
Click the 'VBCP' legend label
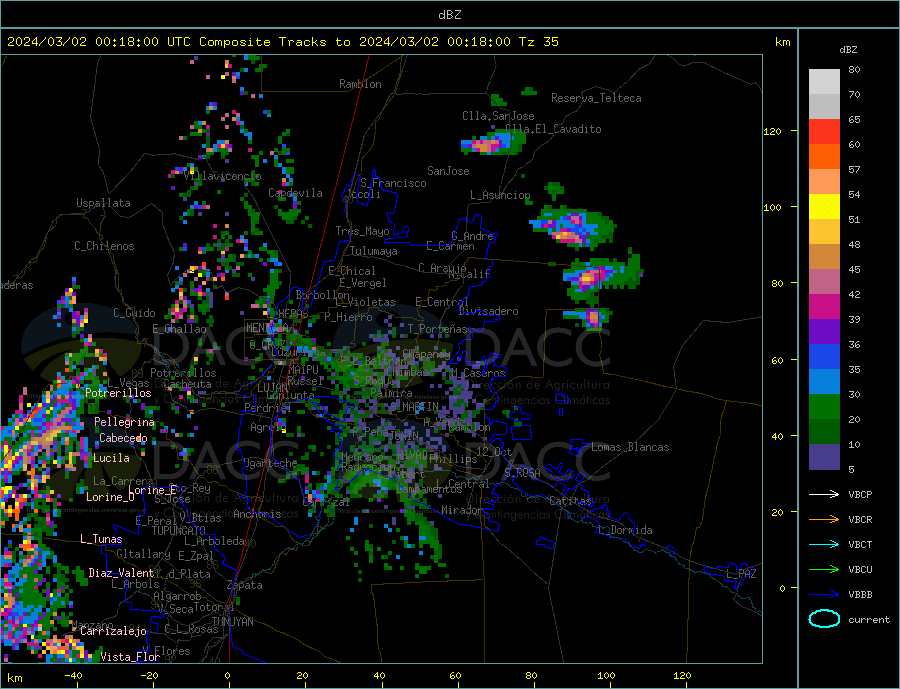(860, 494)
